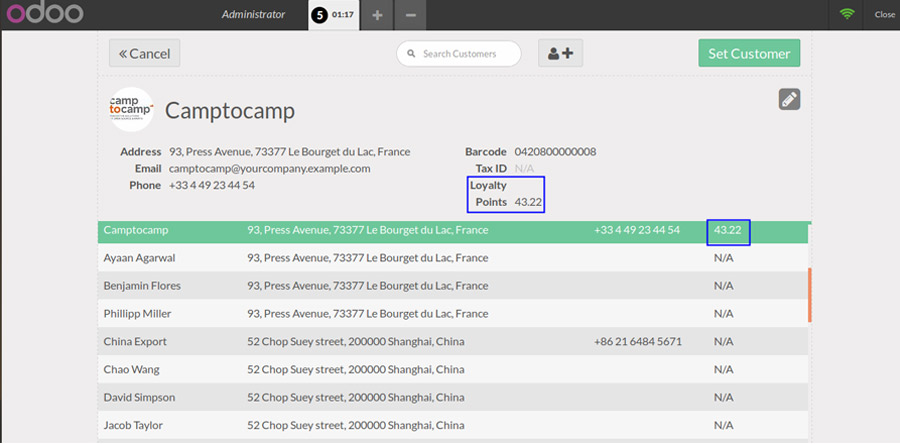900x444 pixels.
Task: Select order tab number 5
Action: (x=333, y=15)
